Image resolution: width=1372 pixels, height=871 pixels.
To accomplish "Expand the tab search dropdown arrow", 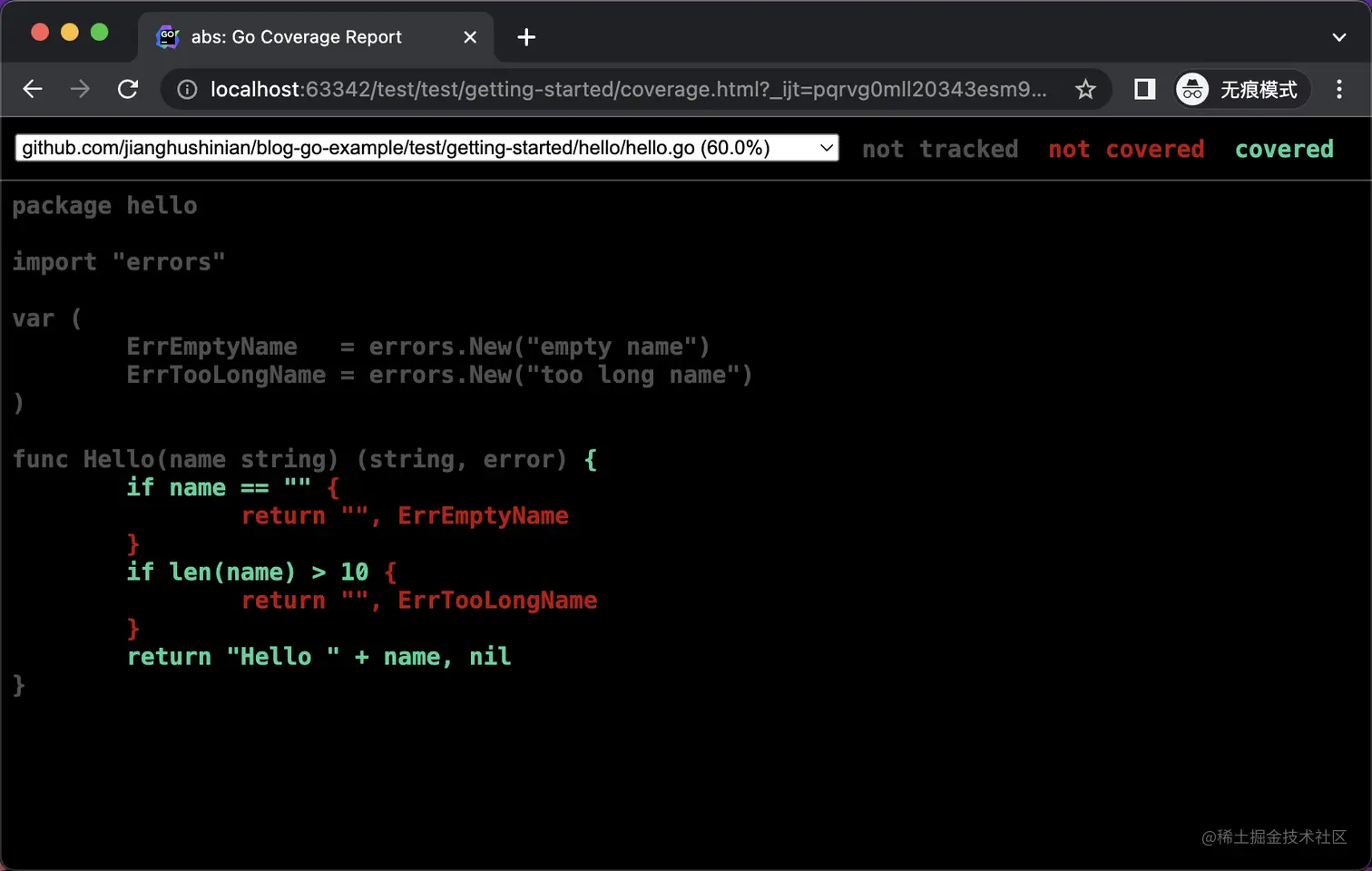I will pyautogui.click(x=1339, y=37).
